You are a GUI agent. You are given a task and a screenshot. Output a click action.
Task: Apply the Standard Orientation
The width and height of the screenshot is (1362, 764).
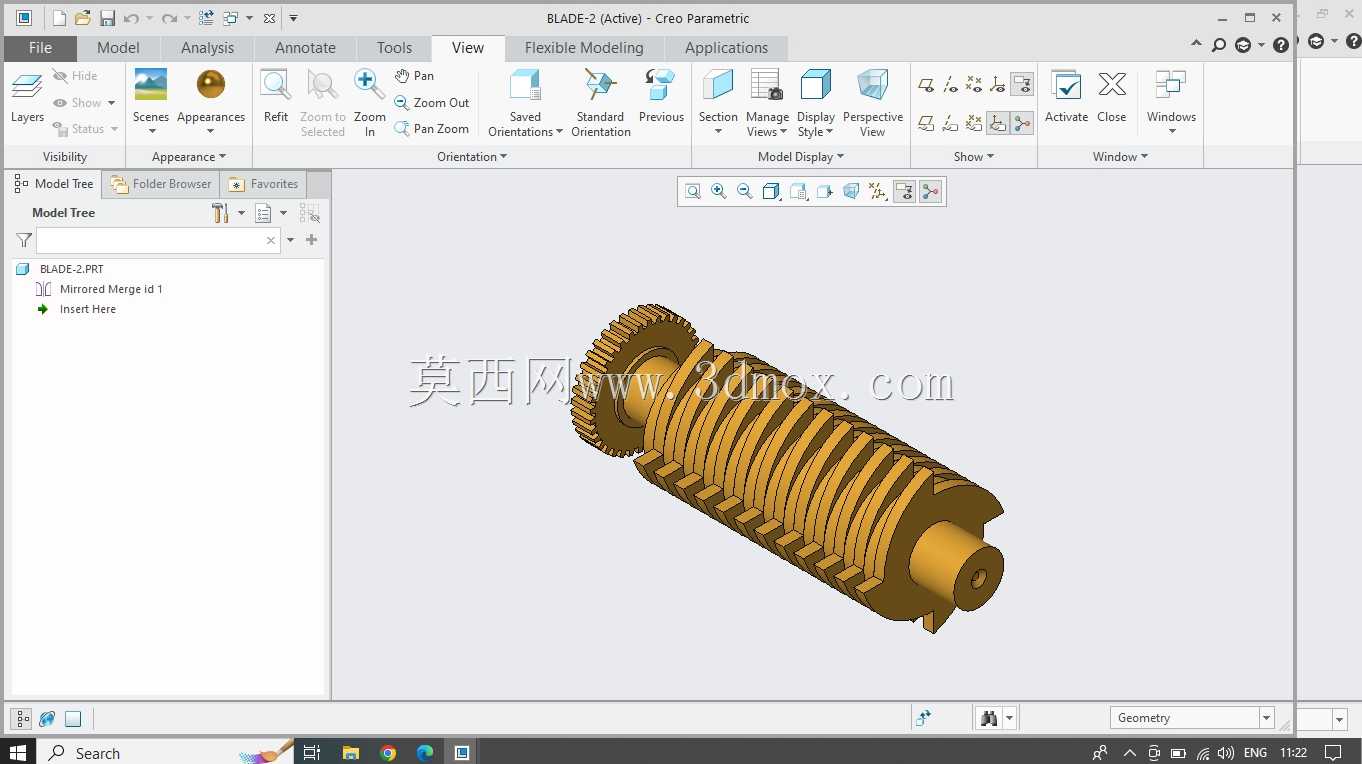(601, 102)
